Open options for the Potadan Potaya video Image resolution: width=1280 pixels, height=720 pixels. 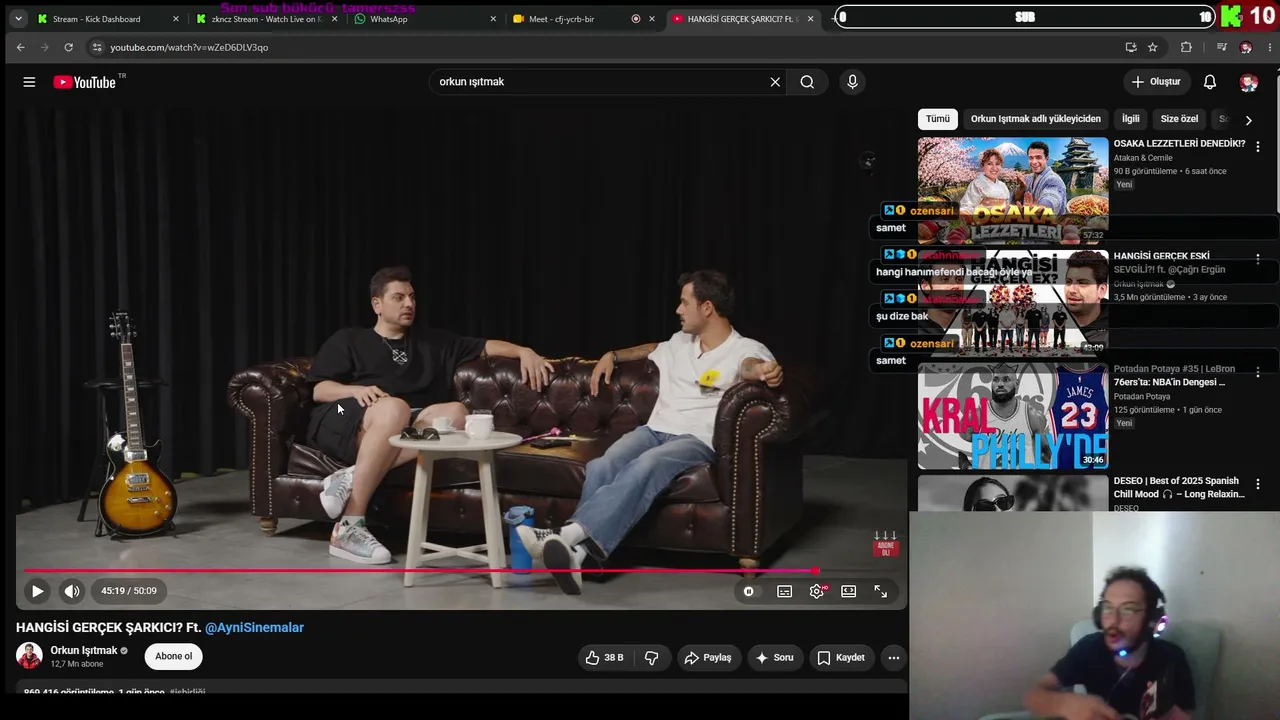(x=1258, y=372)
